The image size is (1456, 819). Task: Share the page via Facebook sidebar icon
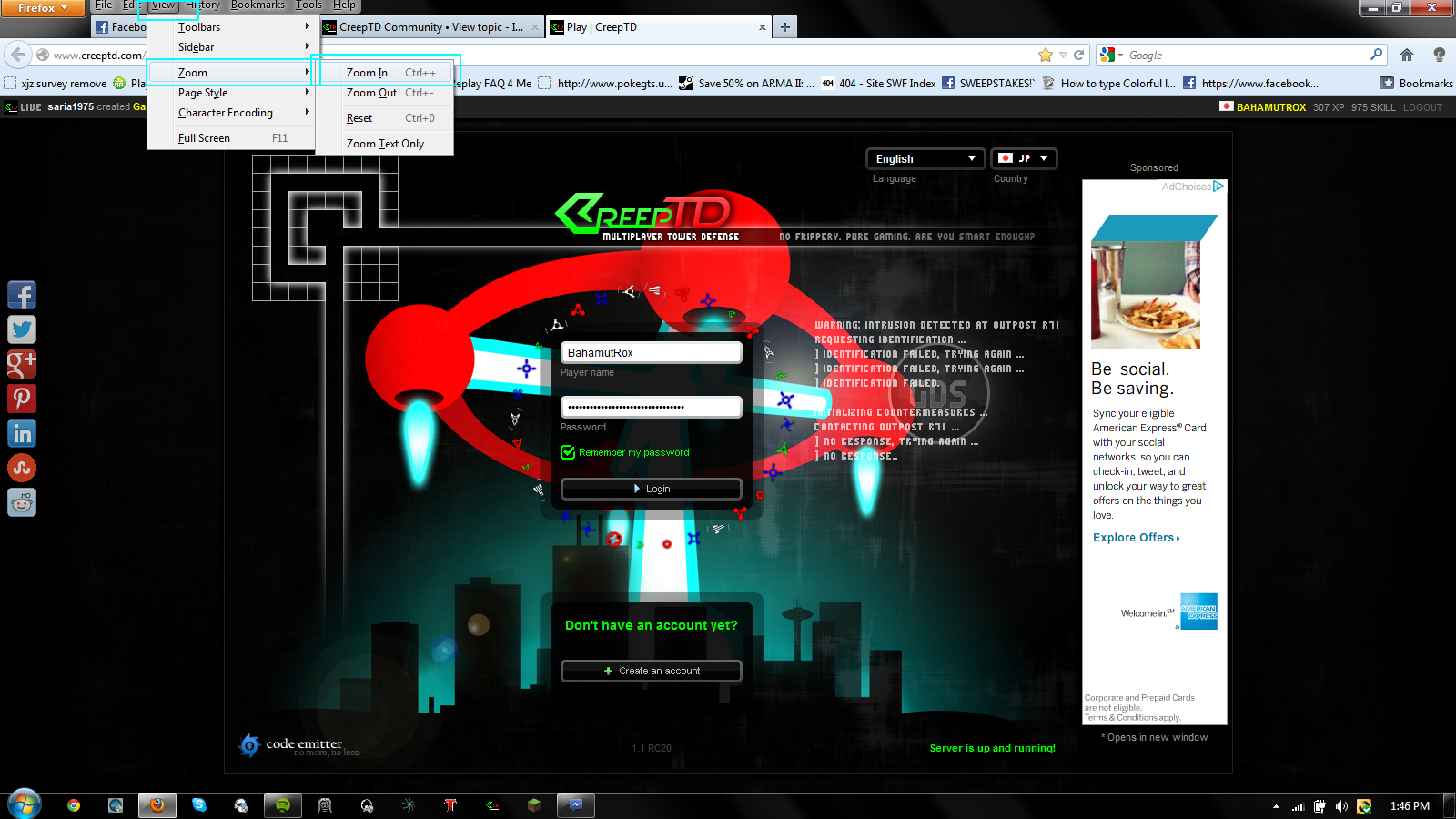(x=22, y=295)
